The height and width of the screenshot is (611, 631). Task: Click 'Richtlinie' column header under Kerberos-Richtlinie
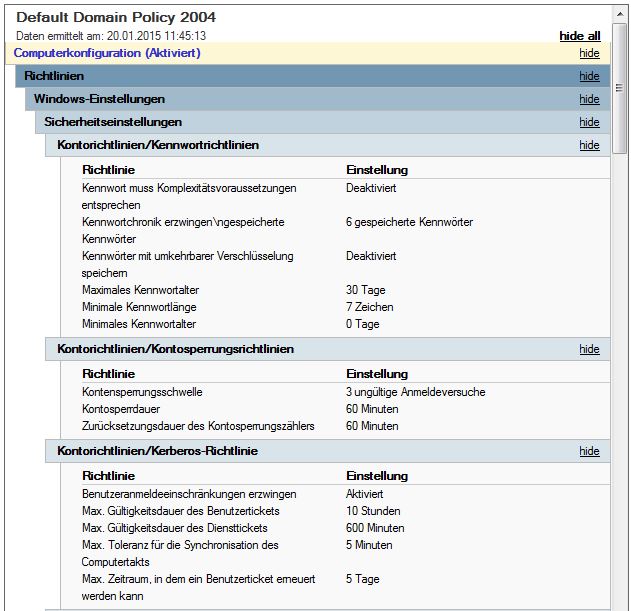point(108,476)
